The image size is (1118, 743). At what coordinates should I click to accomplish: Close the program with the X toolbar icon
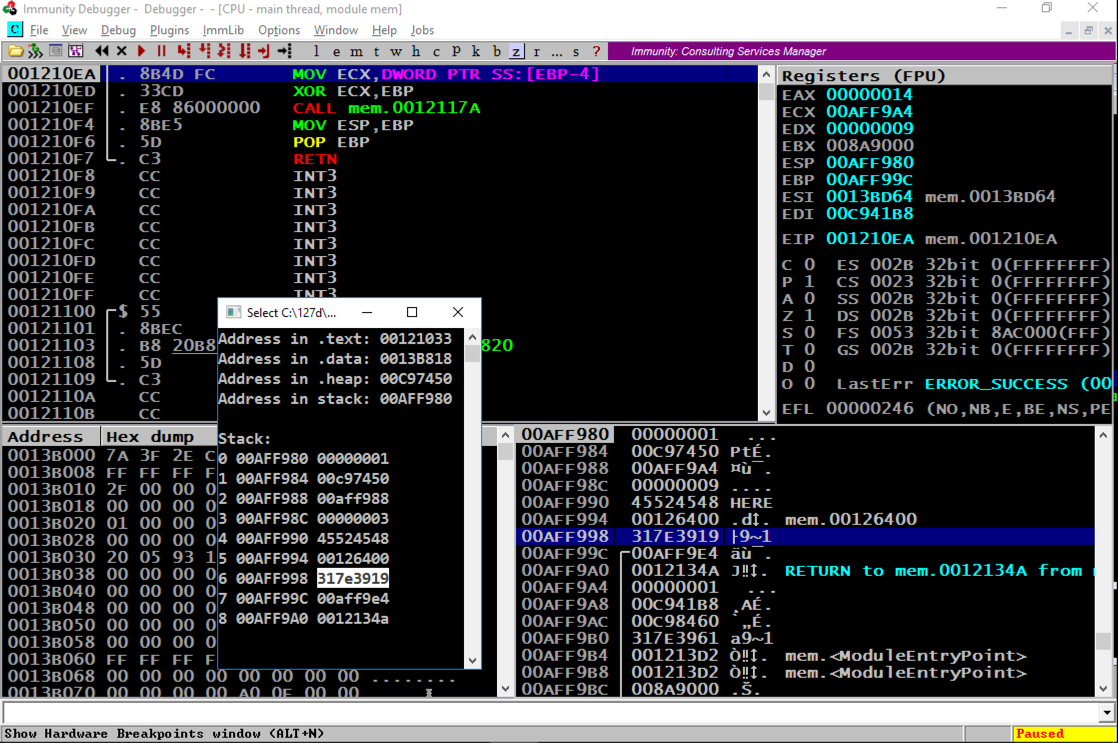[x=122, y=51]
